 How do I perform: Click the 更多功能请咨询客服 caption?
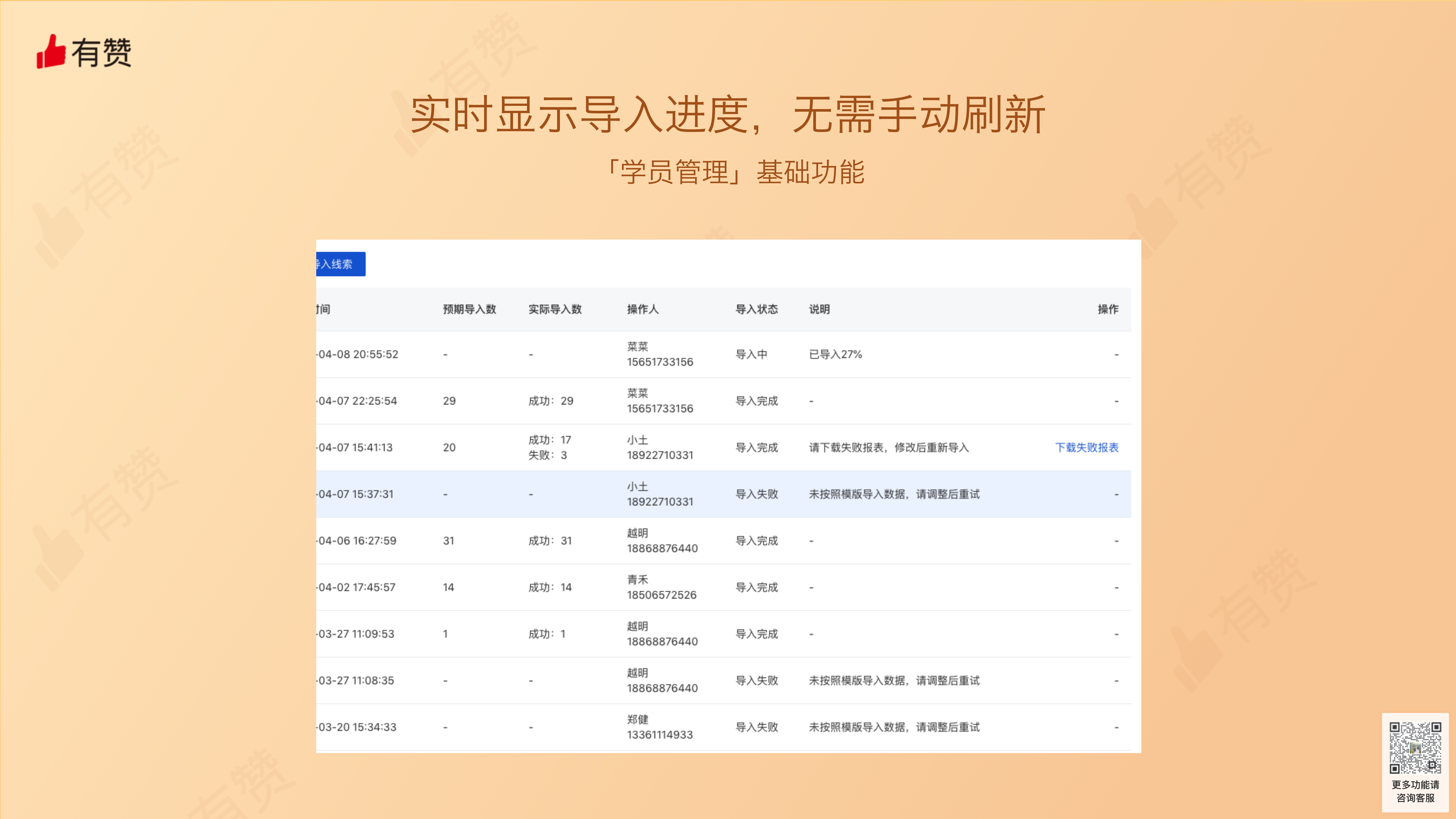(1415, 791)
